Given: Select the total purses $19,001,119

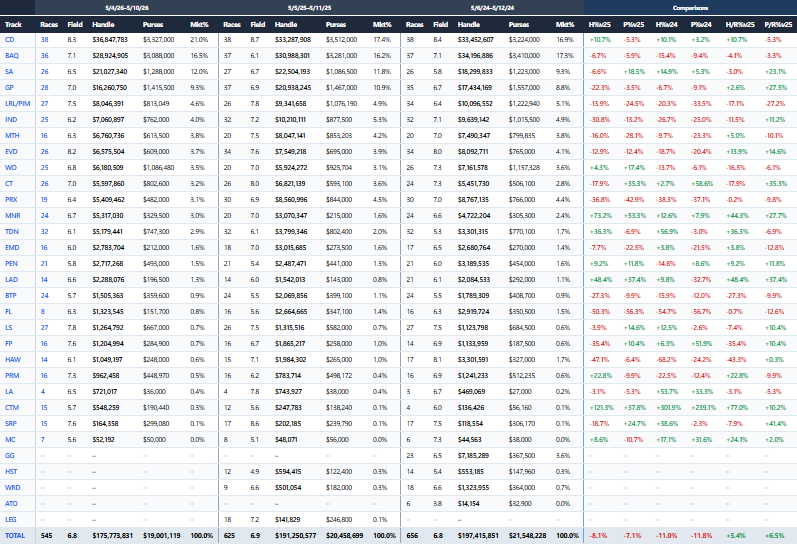Looking at the screenshot, I should [162, 536].
